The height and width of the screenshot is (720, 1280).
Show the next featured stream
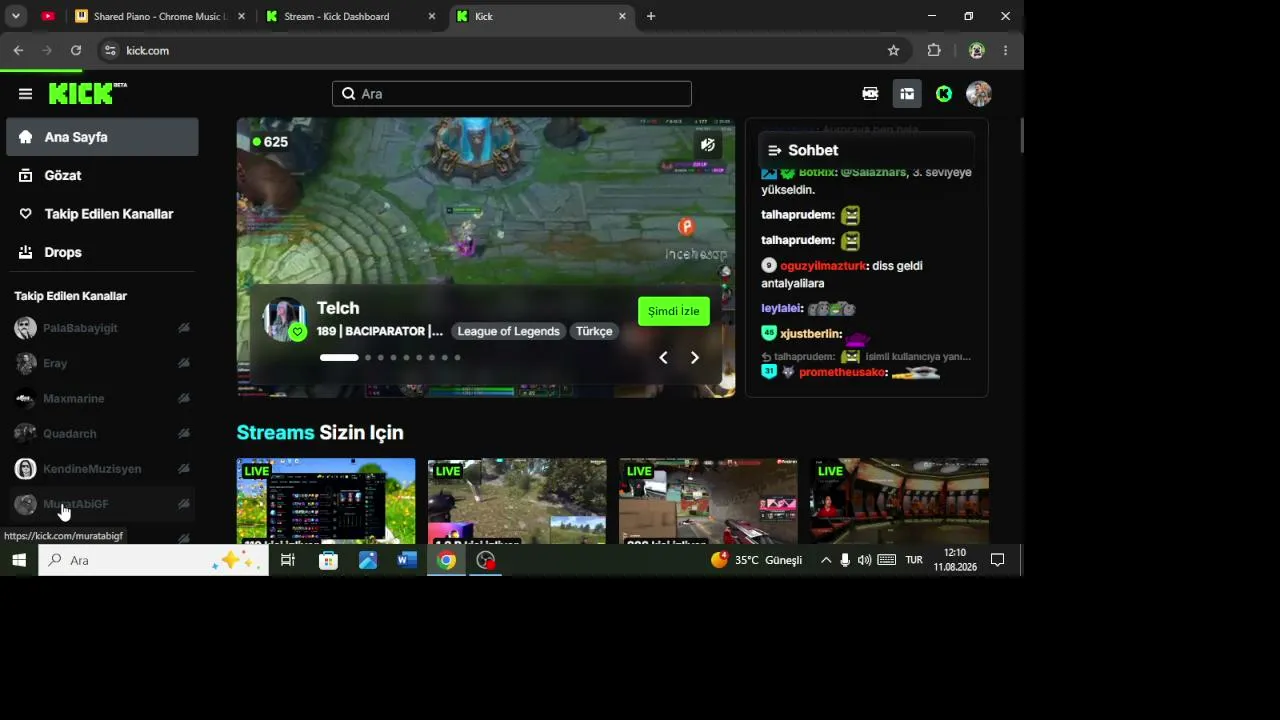point(695,357)
